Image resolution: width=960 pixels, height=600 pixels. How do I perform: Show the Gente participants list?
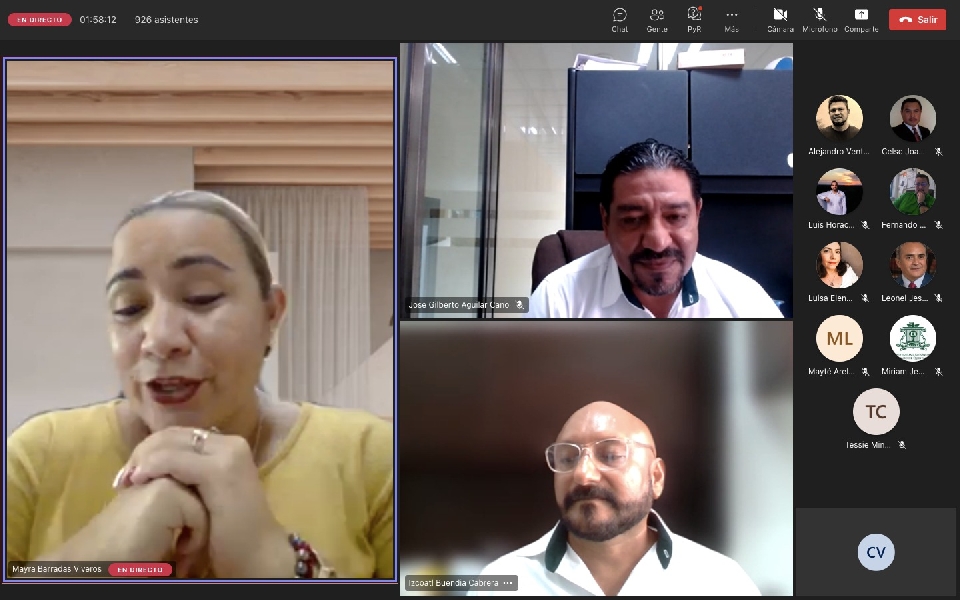pyautogui.click(x=656, y=18)
